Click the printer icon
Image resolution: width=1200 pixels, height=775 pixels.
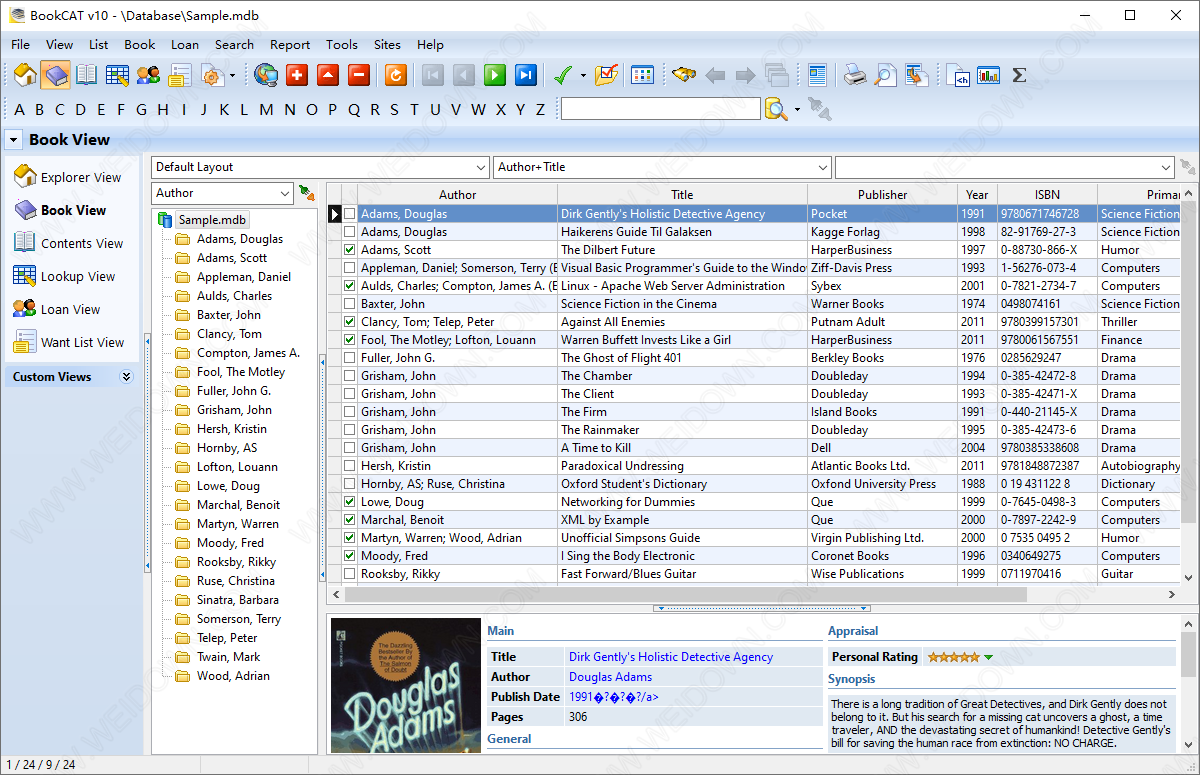coord(855,75)
